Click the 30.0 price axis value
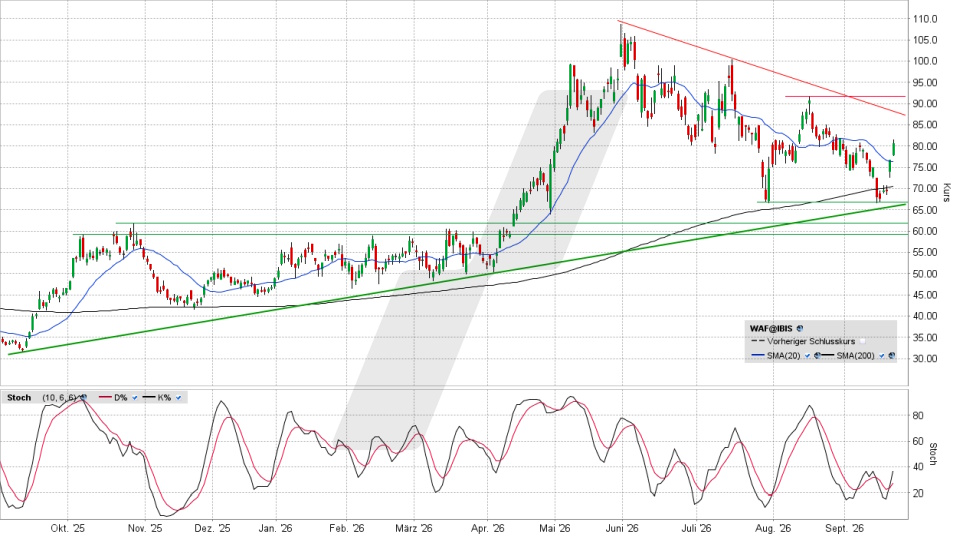The height and width of the screenshot is (540, 960). tap(926, 359)
